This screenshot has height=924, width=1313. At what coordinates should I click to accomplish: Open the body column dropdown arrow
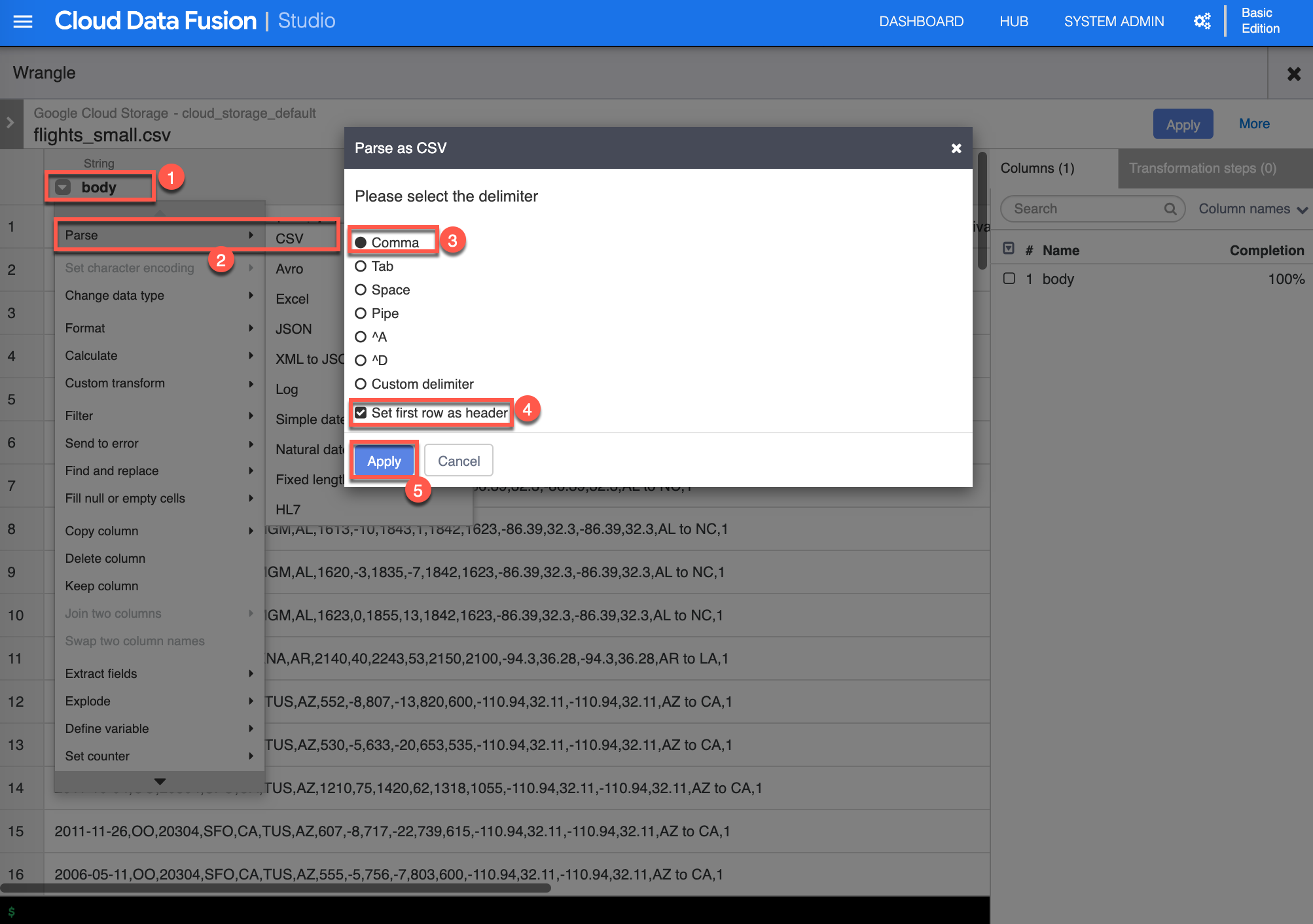(x=63, y=188)
